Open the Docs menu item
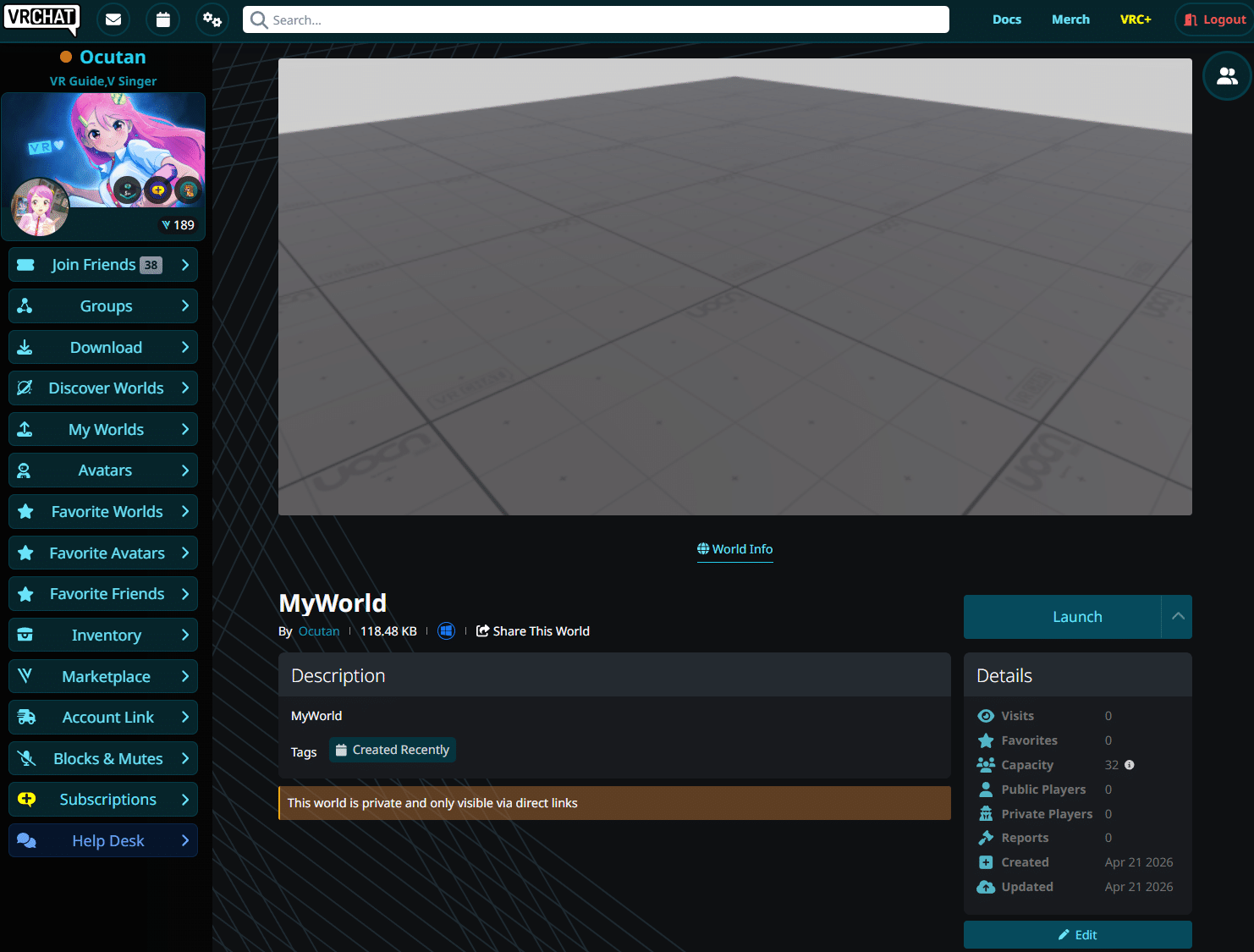 coord(1007,19)
